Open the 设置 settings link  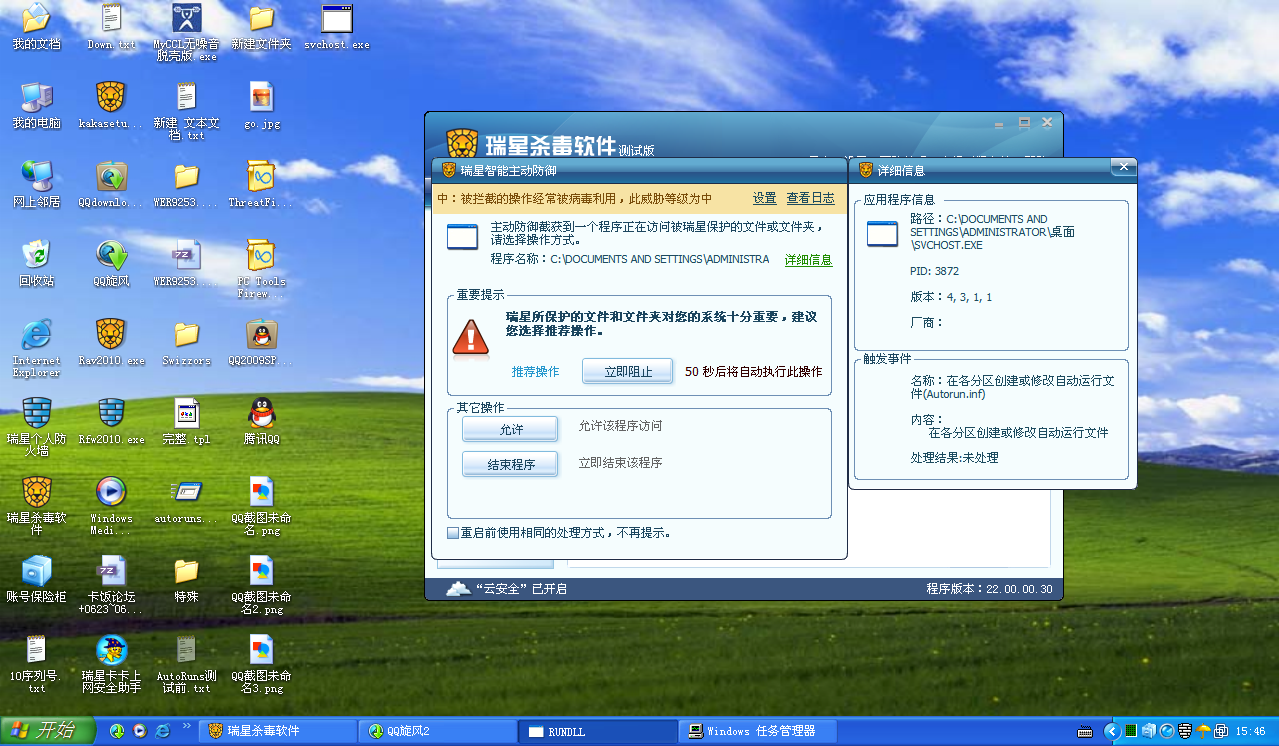point(765,198)
